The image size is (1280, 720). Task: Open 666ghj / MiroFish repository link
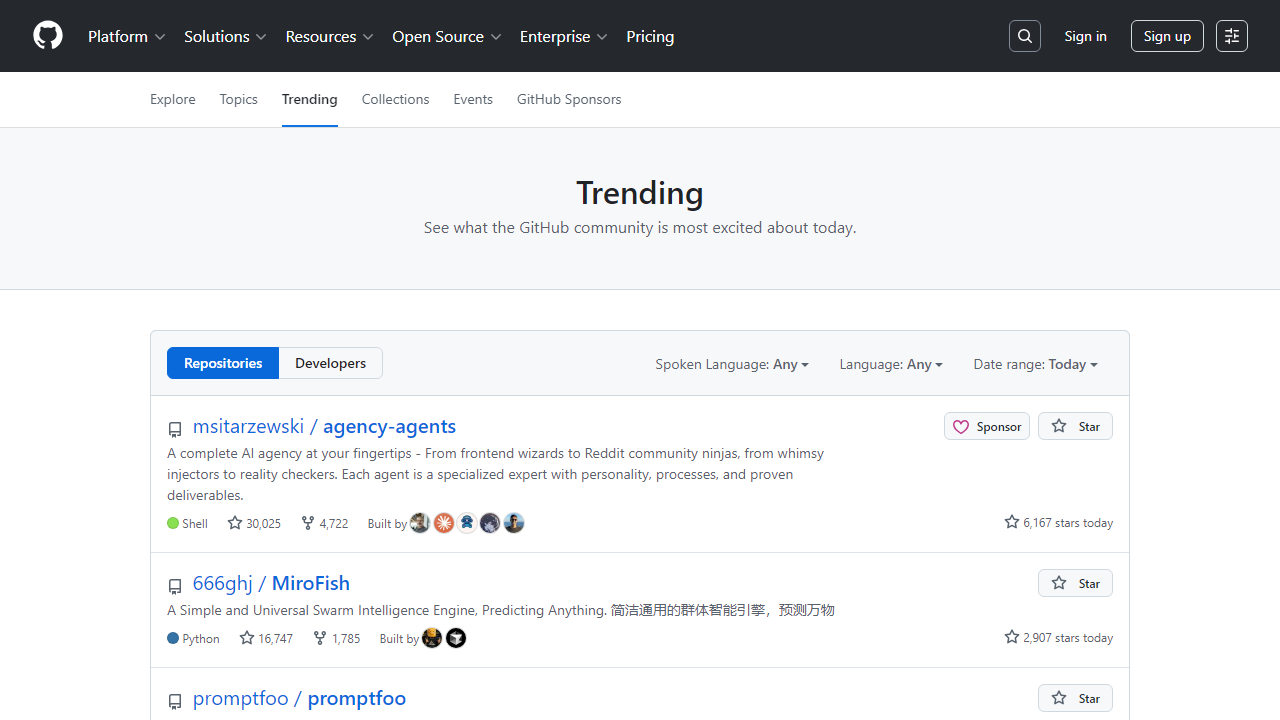pyautogui.click(x=271, y=583)
